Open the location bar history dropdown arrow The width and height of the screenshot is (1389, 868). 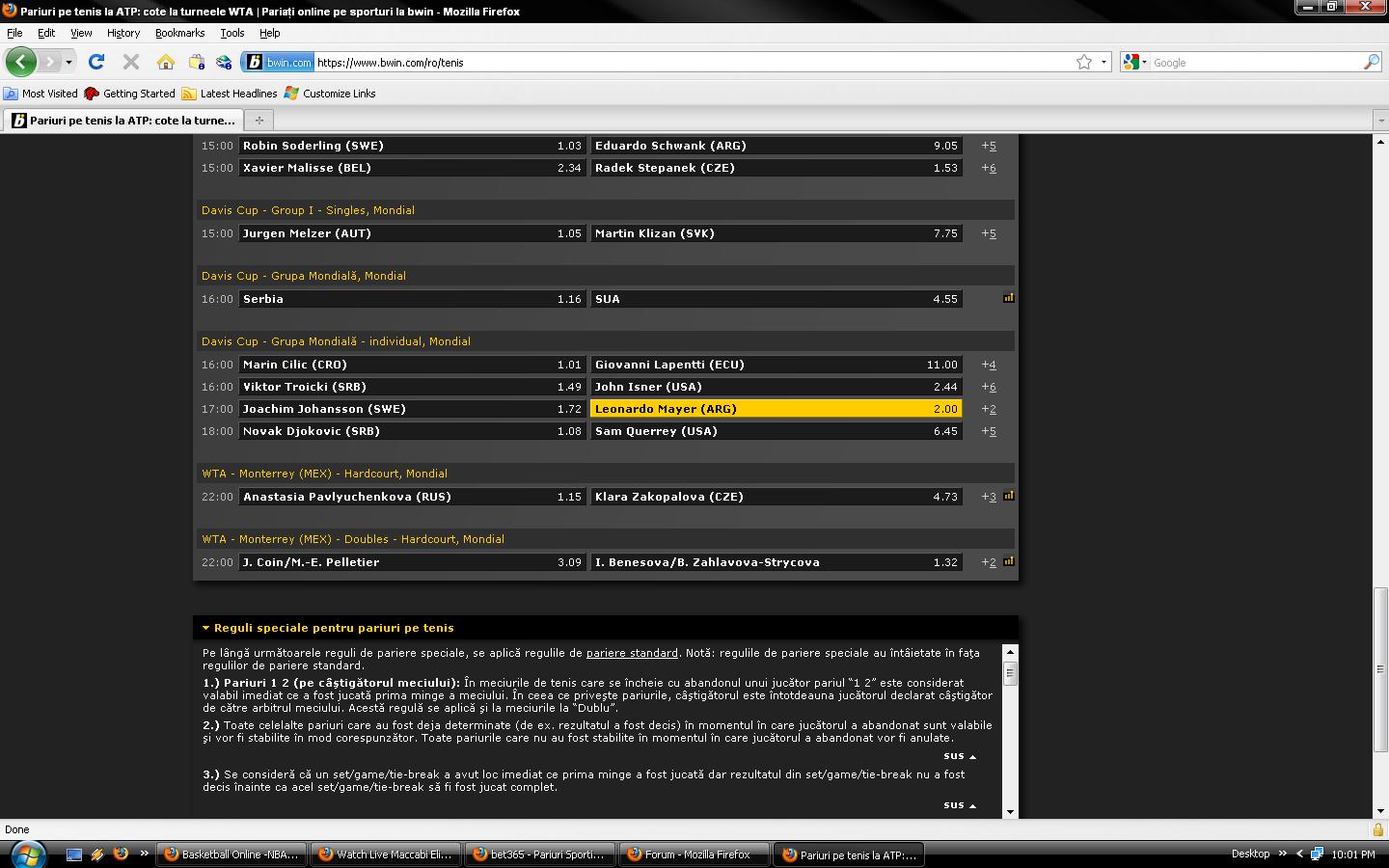point(1103,62)
